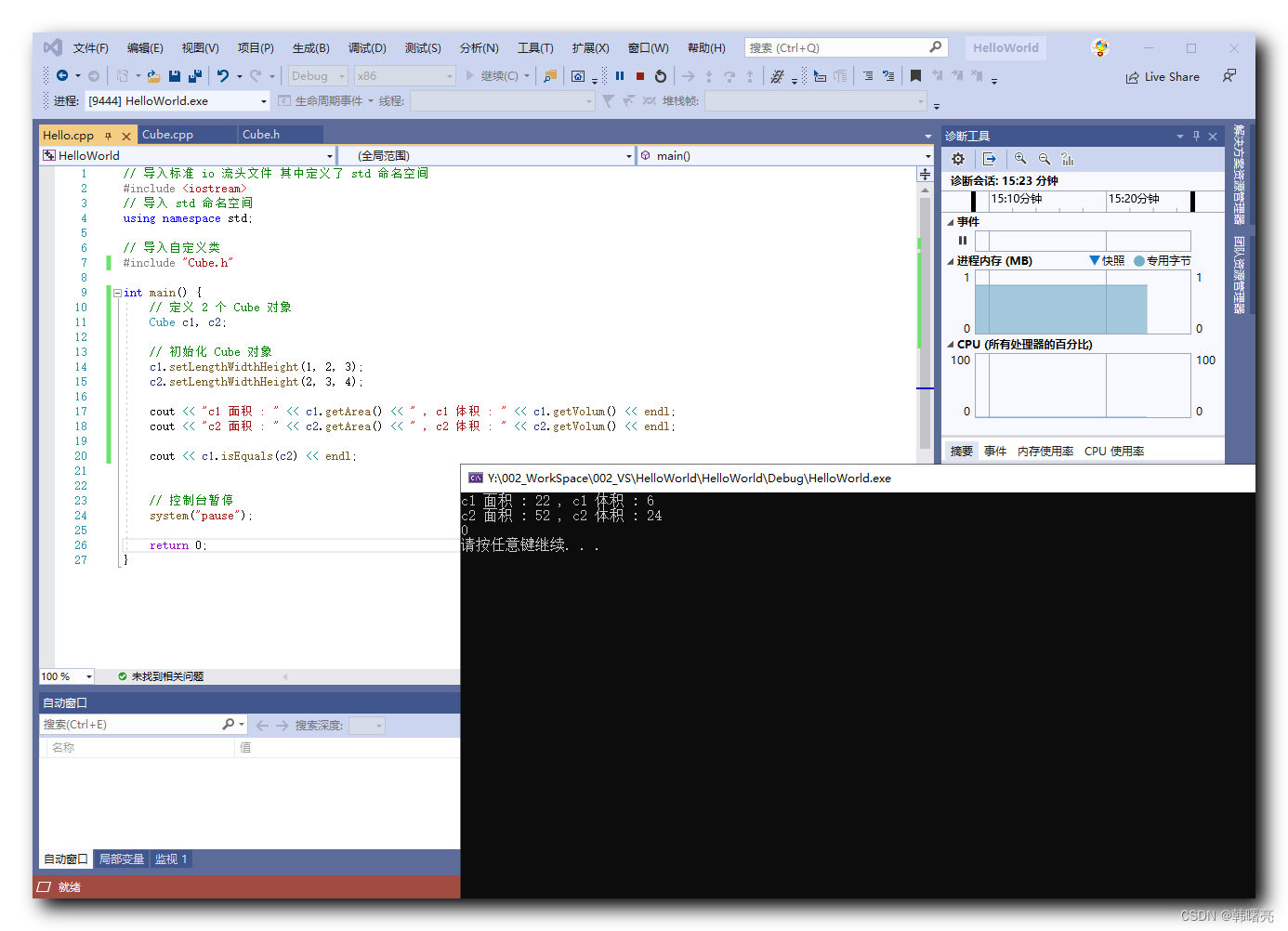Click the 未找到相关问题 status indicator
This screenshot has height=931, width=1288.
tap(161, 676)
